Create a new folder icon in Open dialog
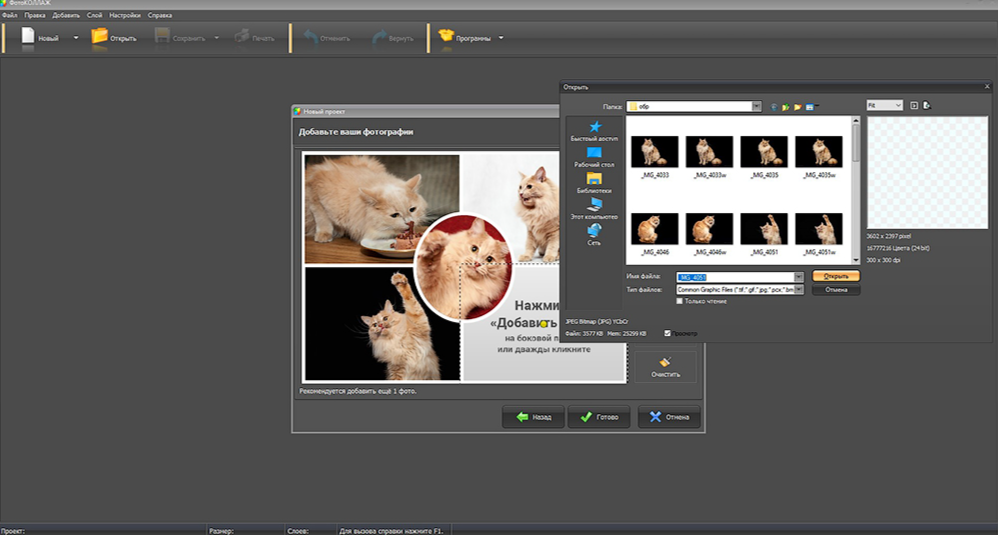 click(798, 107)
